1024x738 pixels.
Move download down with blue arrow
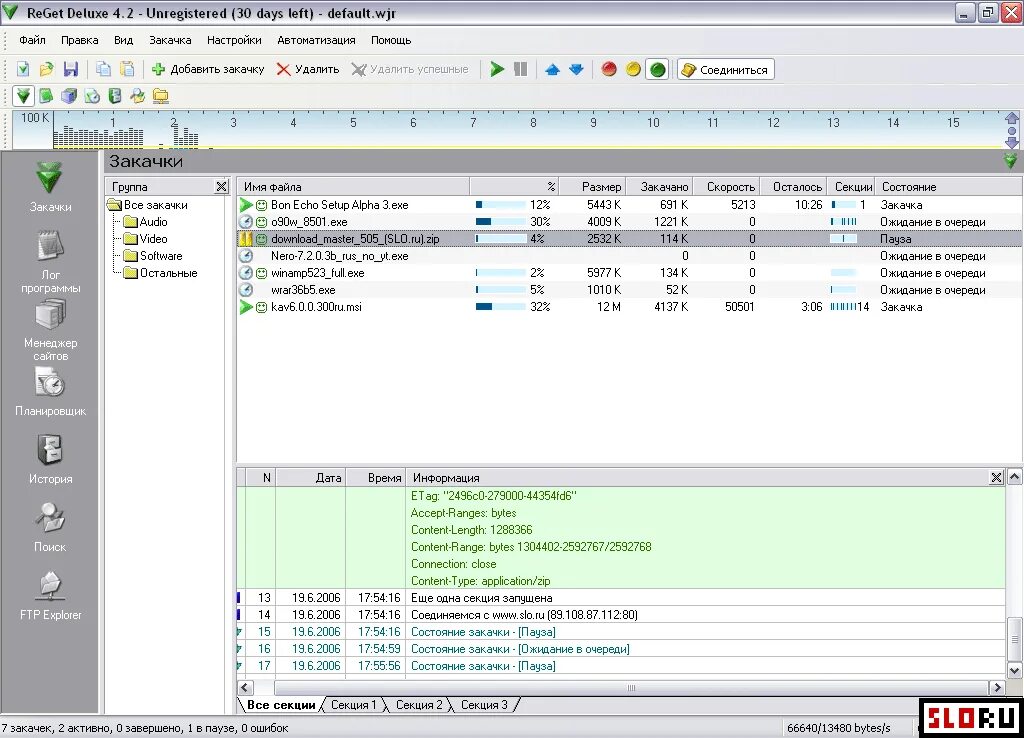[576, 69]
